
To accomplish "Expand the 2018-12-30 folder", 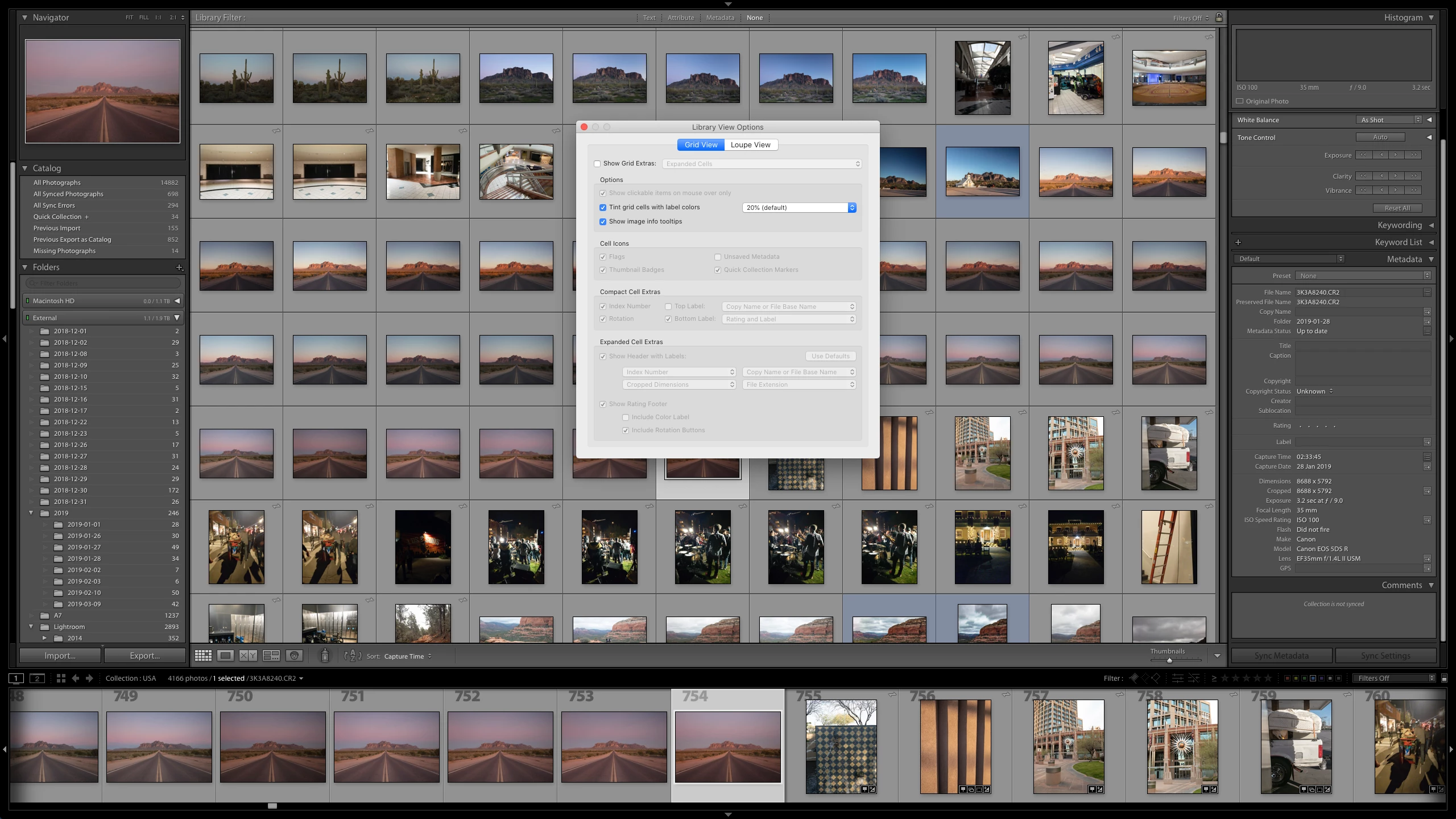I will (x=31, y=490).
